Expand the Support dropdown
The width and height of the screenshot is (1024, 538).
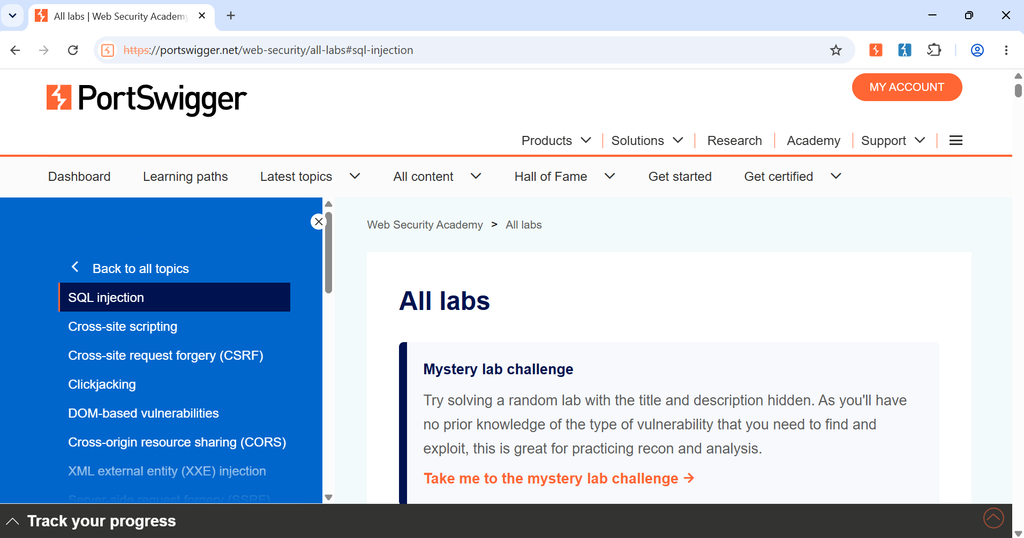pos(920,140)
